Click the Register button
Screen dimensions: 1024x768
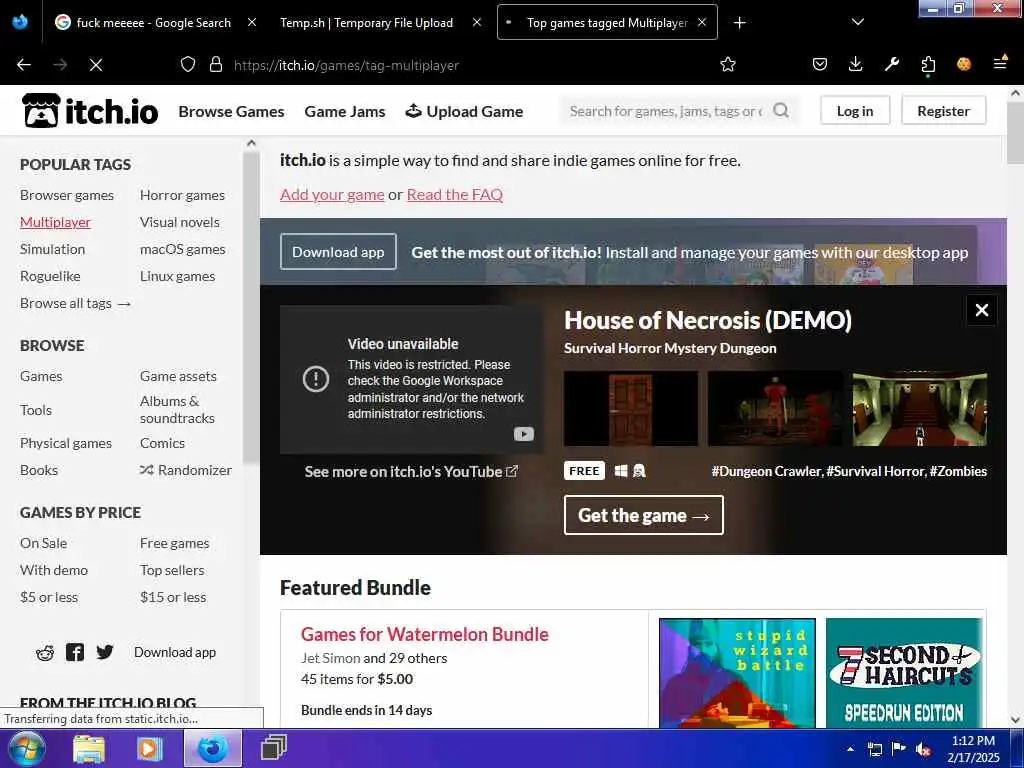pyautogui.click(x=943, y=110)
